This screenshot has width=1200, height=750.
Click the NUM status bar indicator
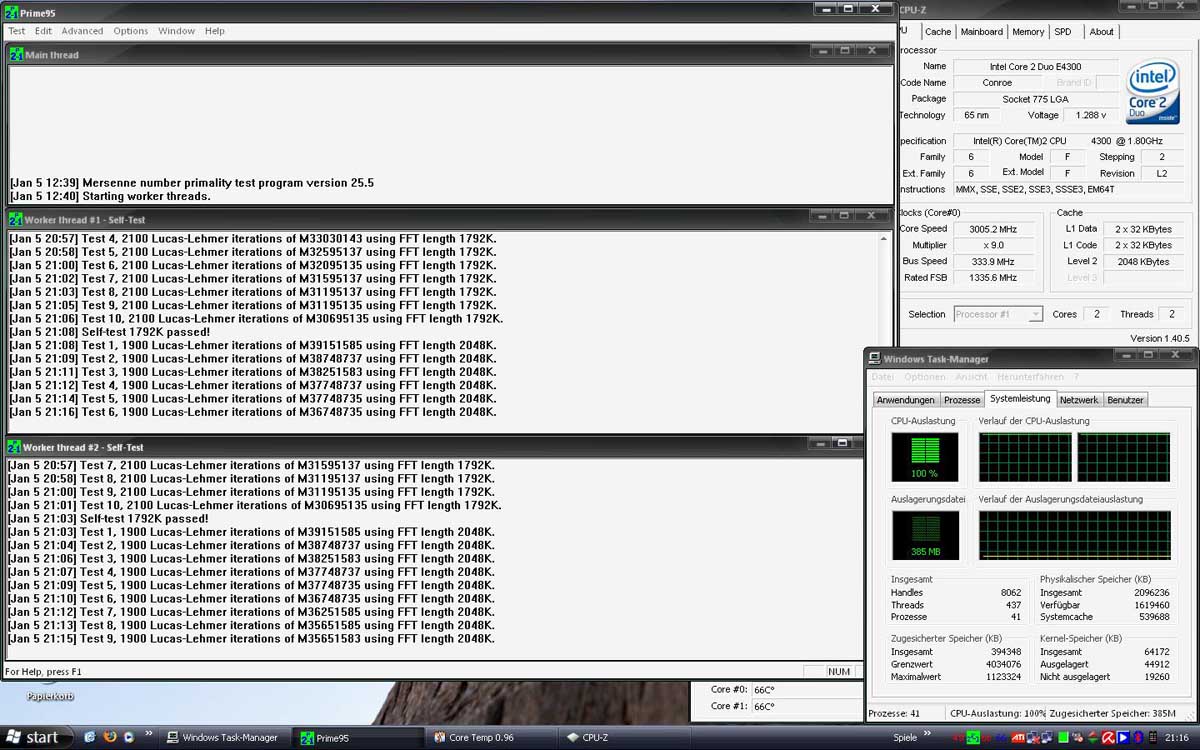pos(839,672)
